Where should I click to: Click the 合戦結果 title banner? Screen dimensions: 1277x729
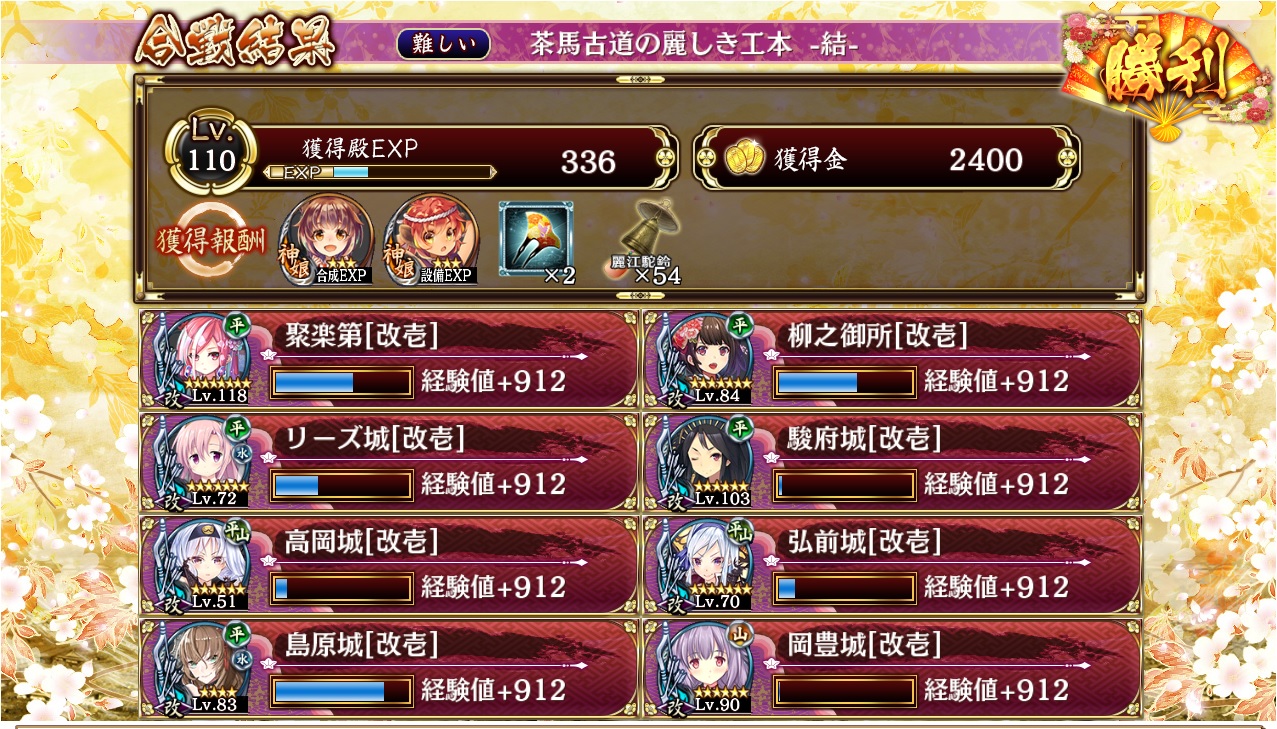pos(234,42)
